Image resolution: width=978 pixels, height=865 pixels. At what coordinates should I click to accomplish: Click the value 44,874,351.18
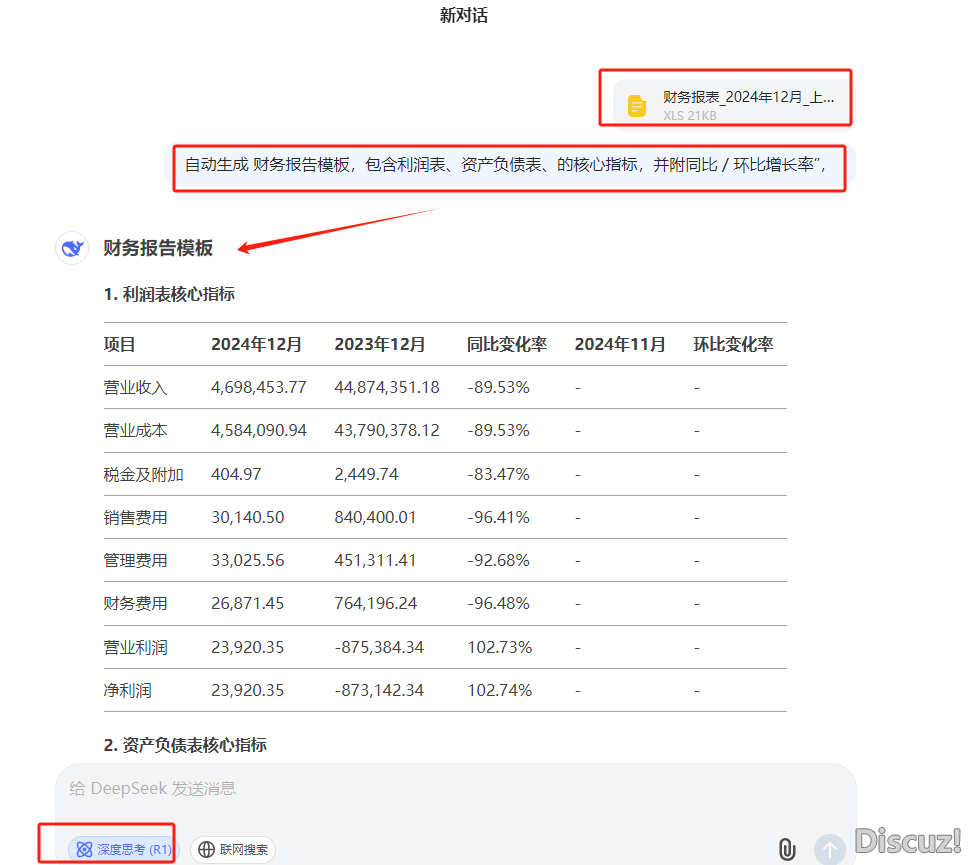point(387,387)
